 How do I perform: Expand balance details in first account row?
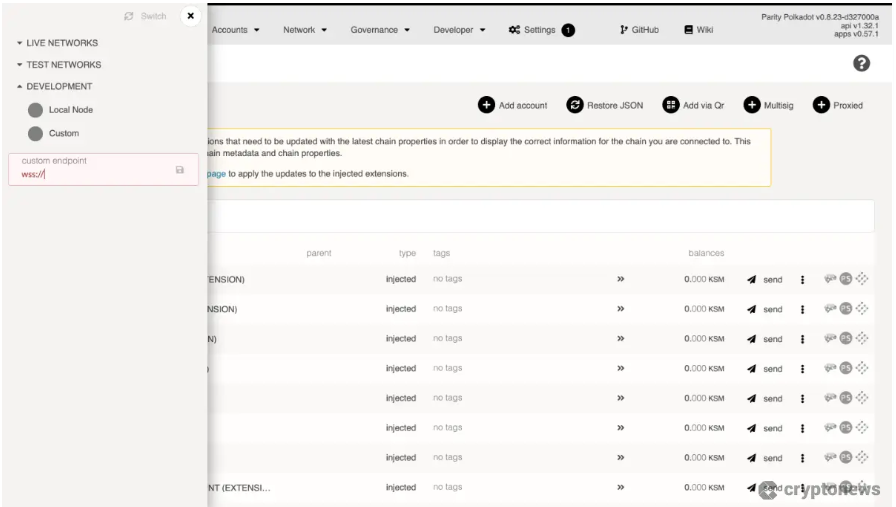[621, 279]
